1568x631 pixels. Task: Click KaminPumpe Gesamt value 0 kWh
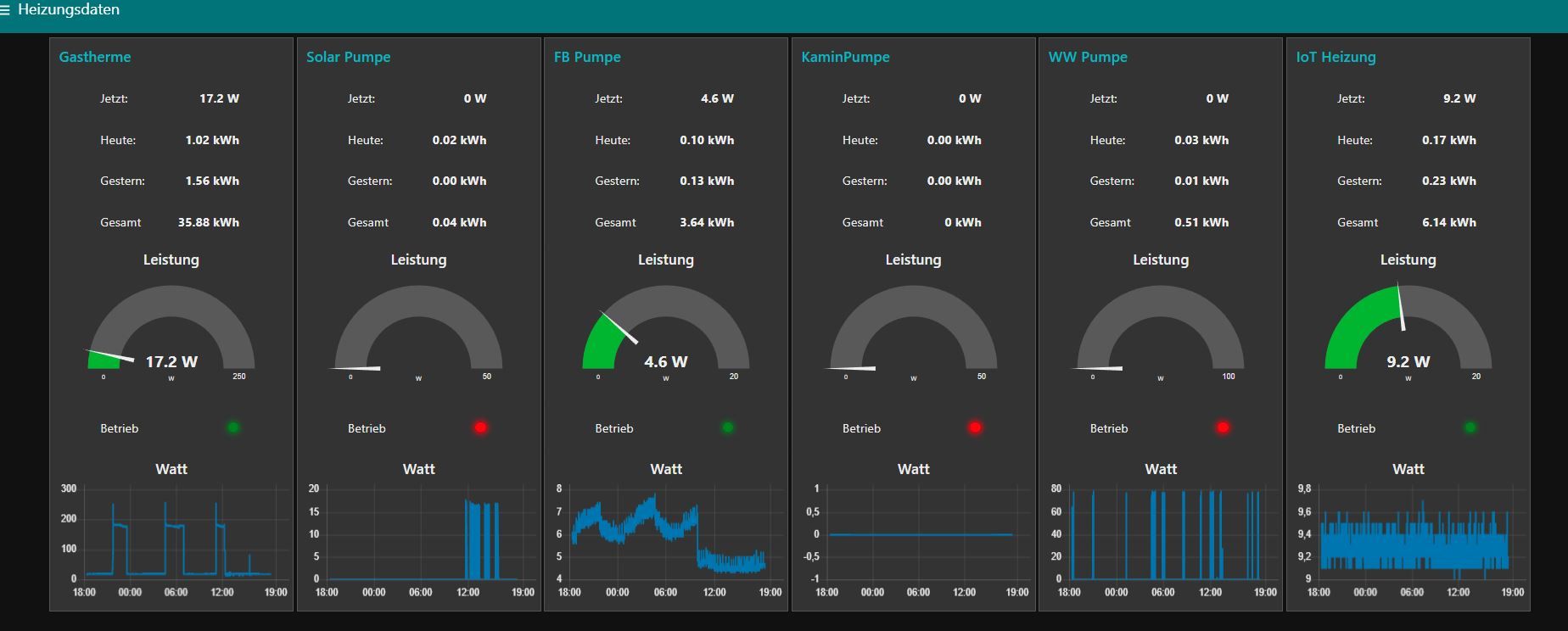(x=963, y=222)
